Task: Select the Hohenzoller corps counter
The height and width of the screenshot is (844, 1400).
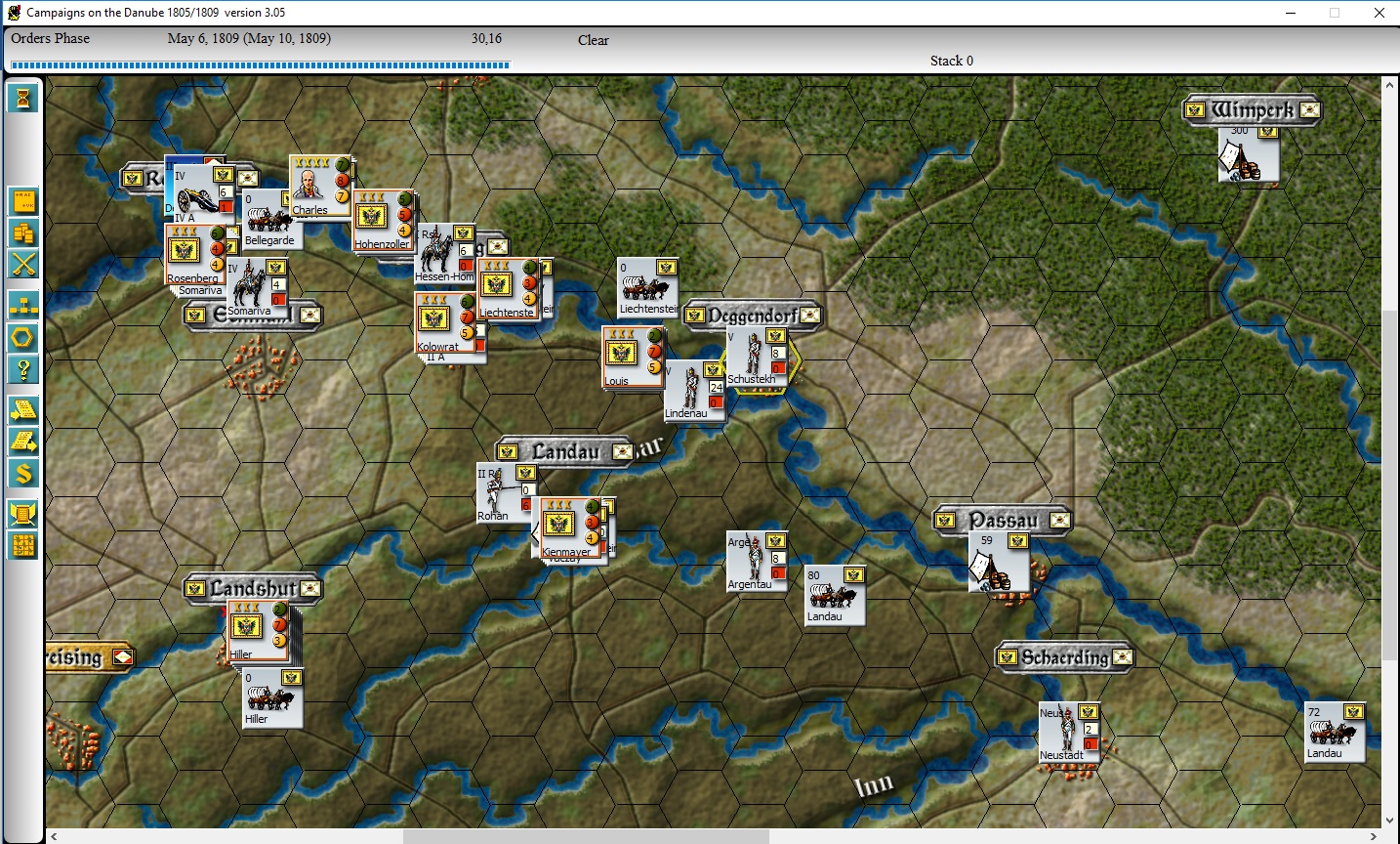Action: click(383, 220)
